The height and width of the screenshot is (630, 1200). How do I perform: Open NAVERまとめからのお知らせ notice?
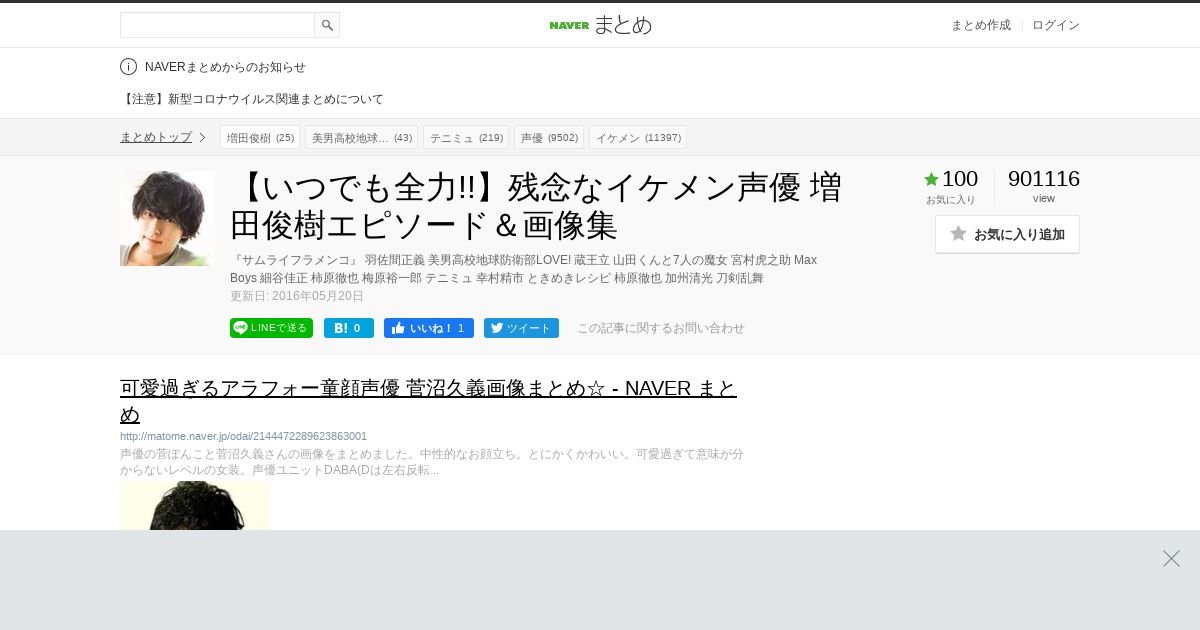click(x=225, y=67)
